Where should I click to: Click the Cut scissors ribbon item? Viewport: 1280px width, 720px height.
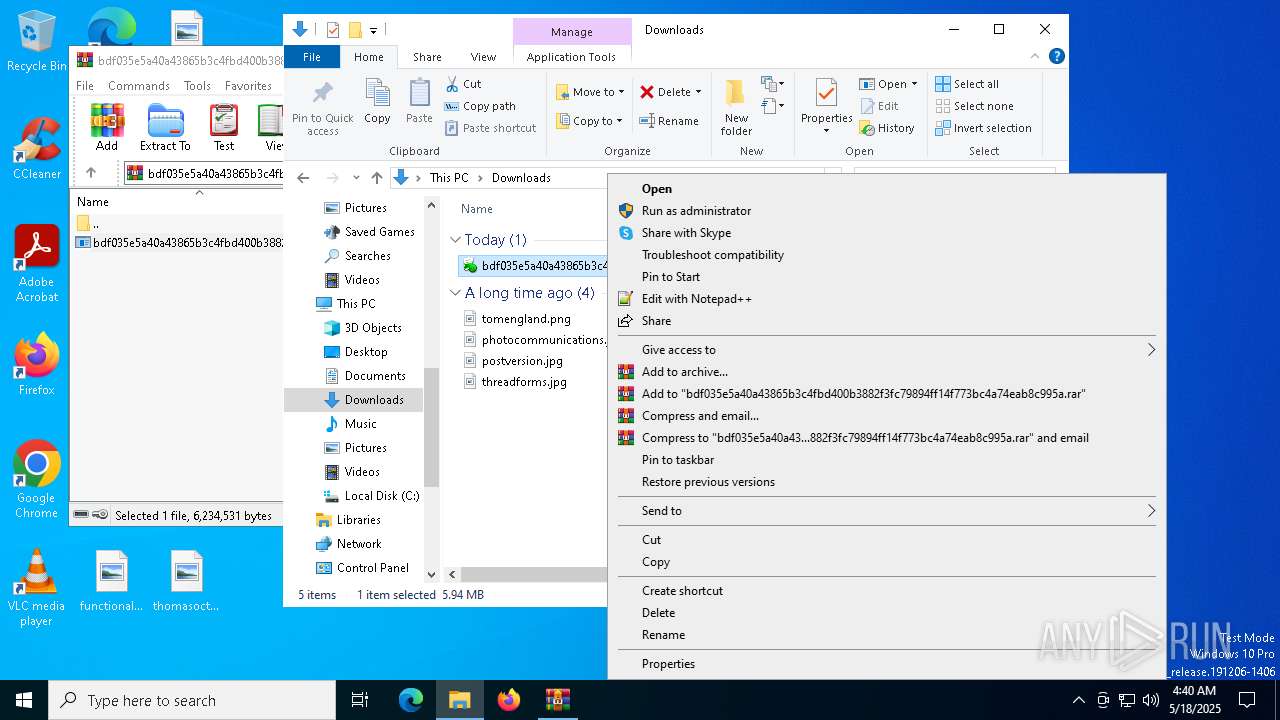tap(464, 84)
